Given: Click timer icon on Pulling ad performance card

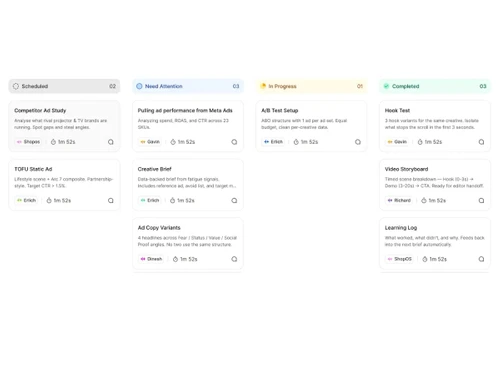Looking at the screenshot, I should (x=173, y=142).
